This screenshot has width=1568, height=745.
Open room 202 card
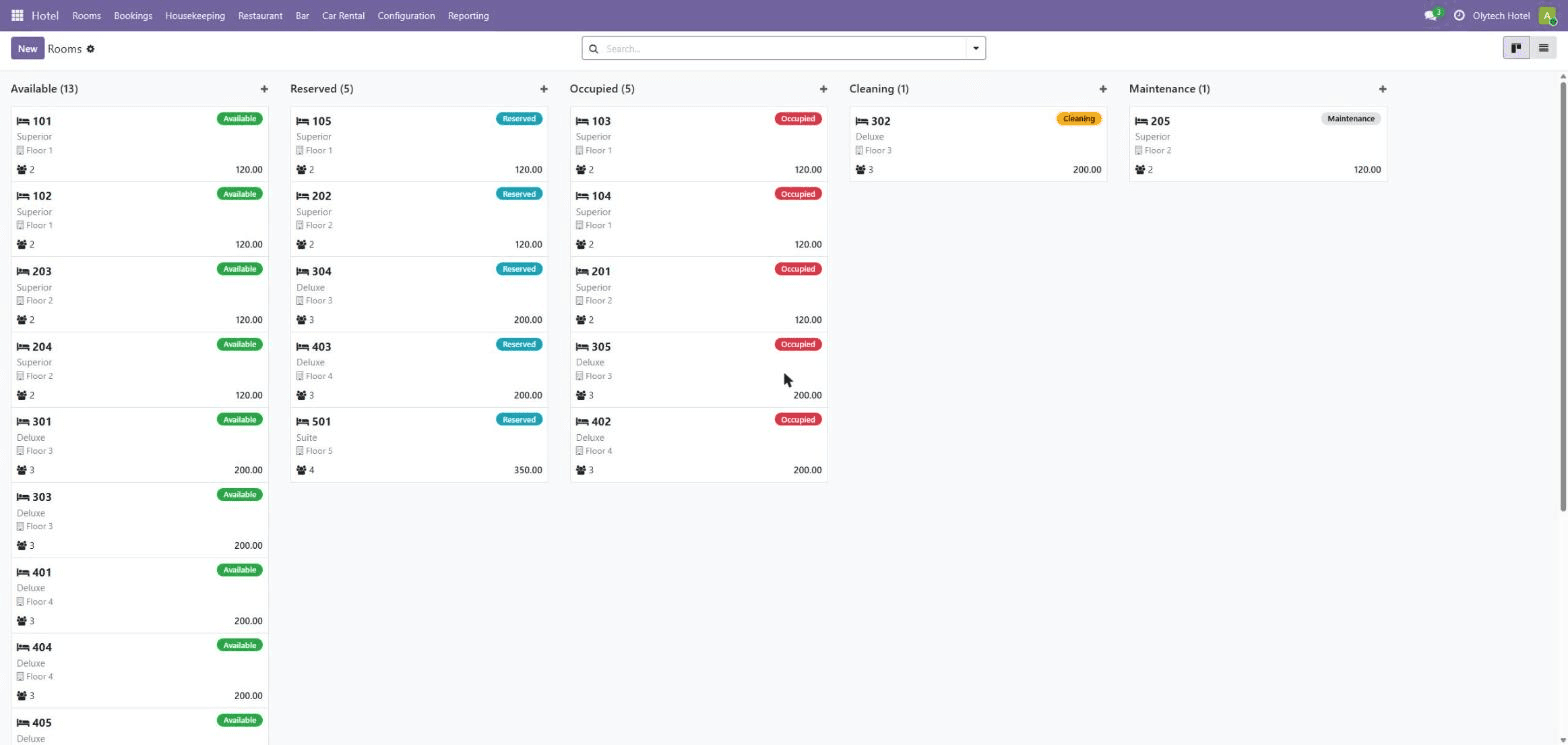(x=419, y=219)
